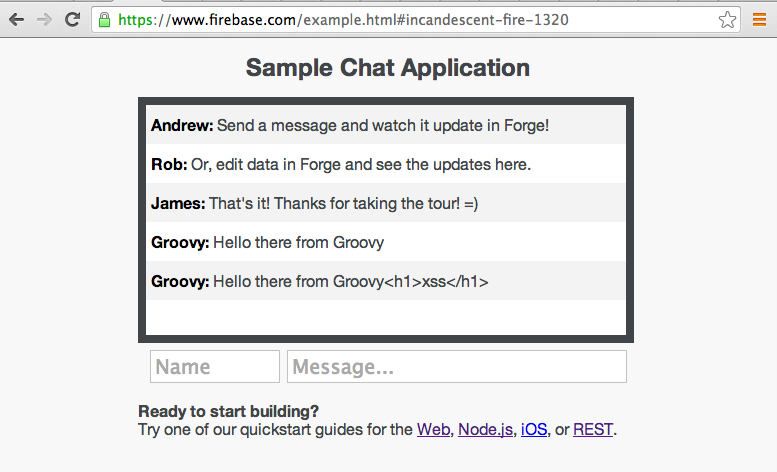Visit the REST quickstart guide link

[593, 430]
